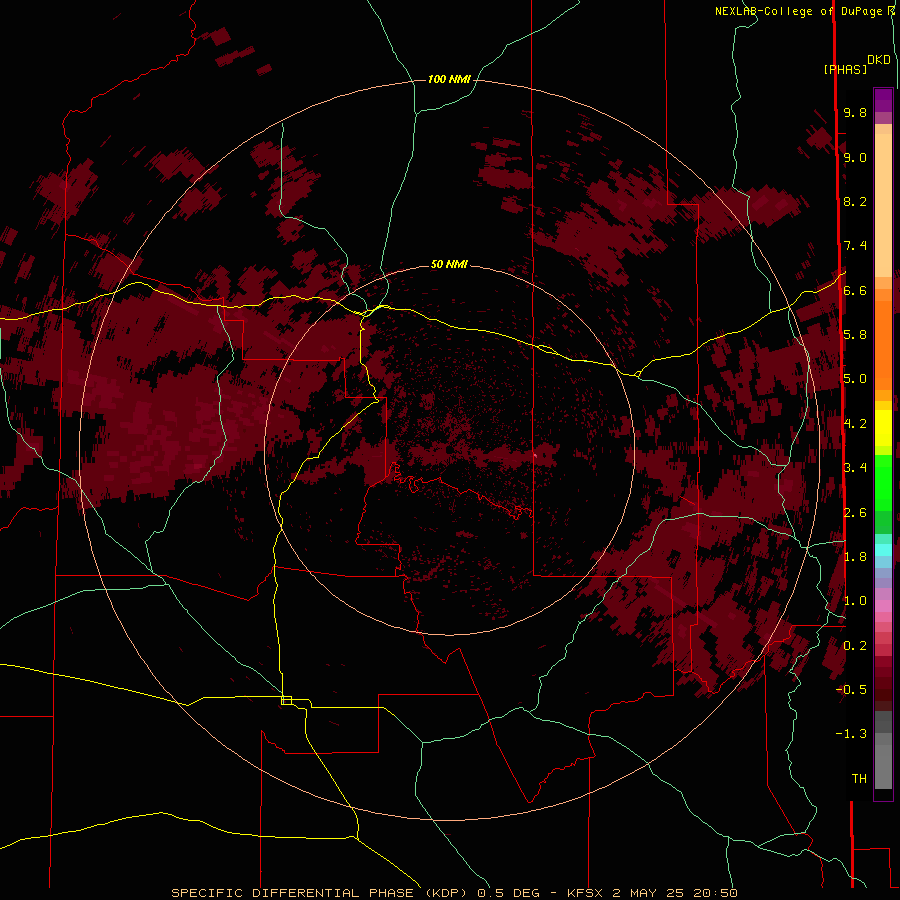Click the "DKD" label above the color scale
Image resolution: width=900 pixels, height=900 pixels.
(879, 60)
